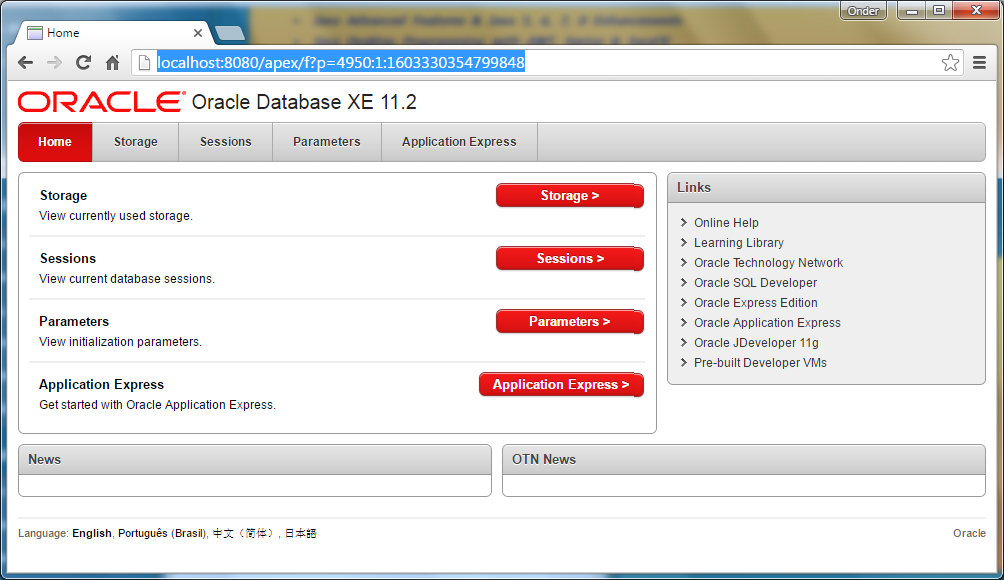Go back using browser back arrow
This screenshot has width=1004, height=580.
pyautogui.click(x=26, y=63)
